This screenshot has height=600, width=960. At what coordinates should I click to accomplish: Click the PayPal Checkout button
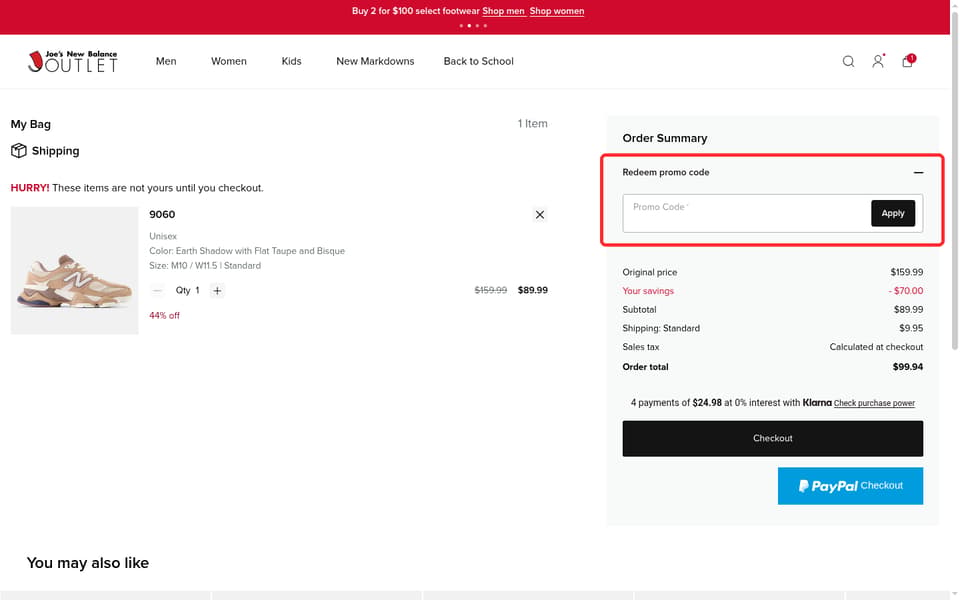(x=850, y=486)
